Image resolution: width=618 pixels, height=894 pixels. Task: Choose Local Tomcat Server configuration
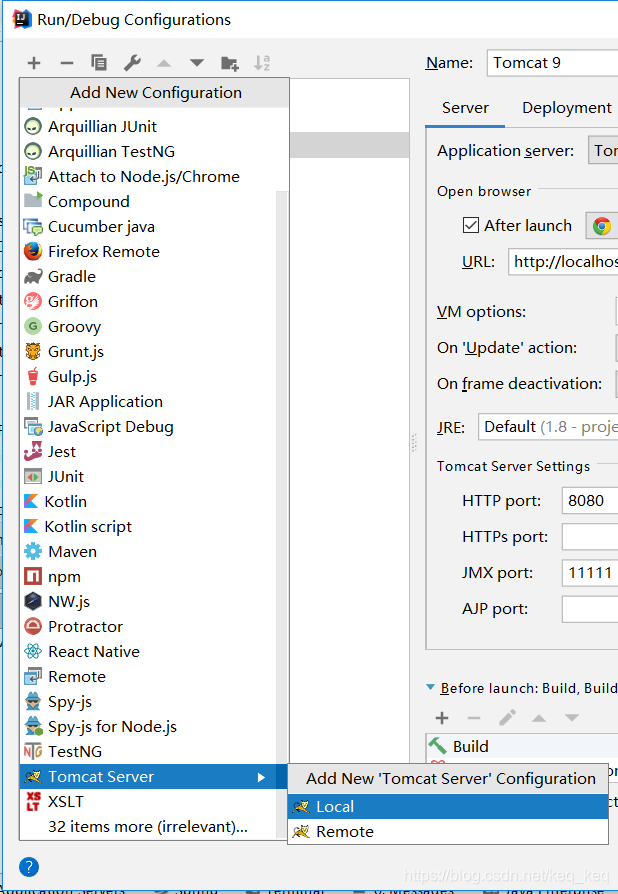point(448,807)
